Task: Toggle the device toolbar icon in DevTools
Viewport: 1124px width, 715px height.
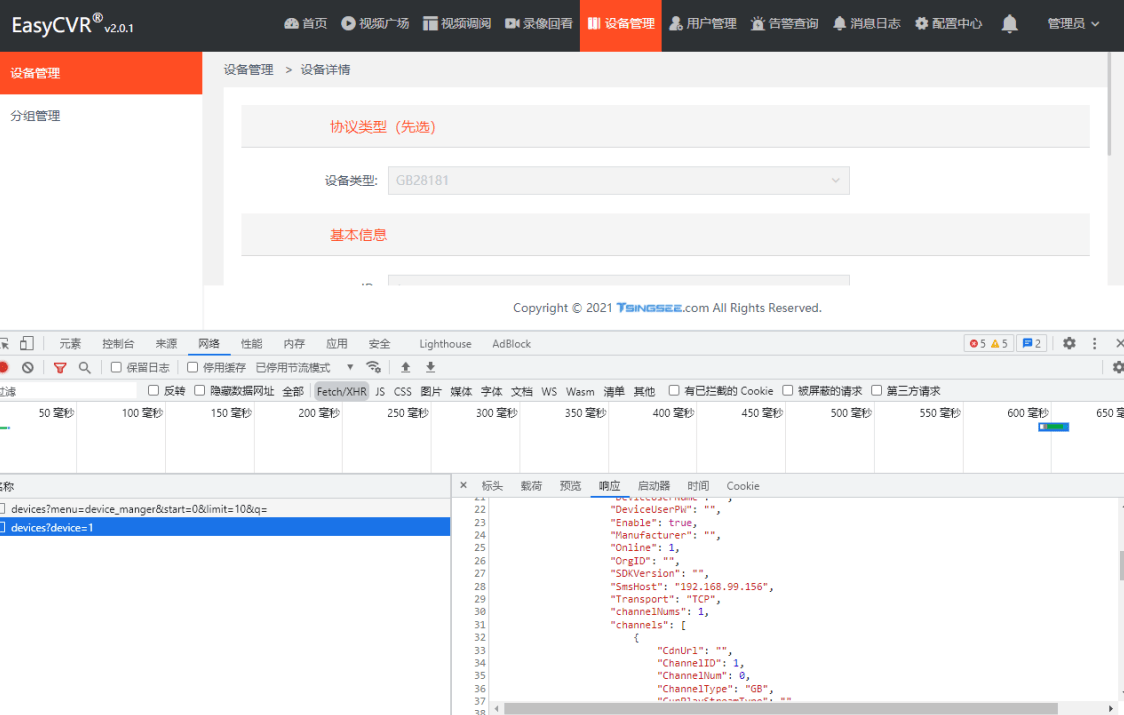Action: 27,343
